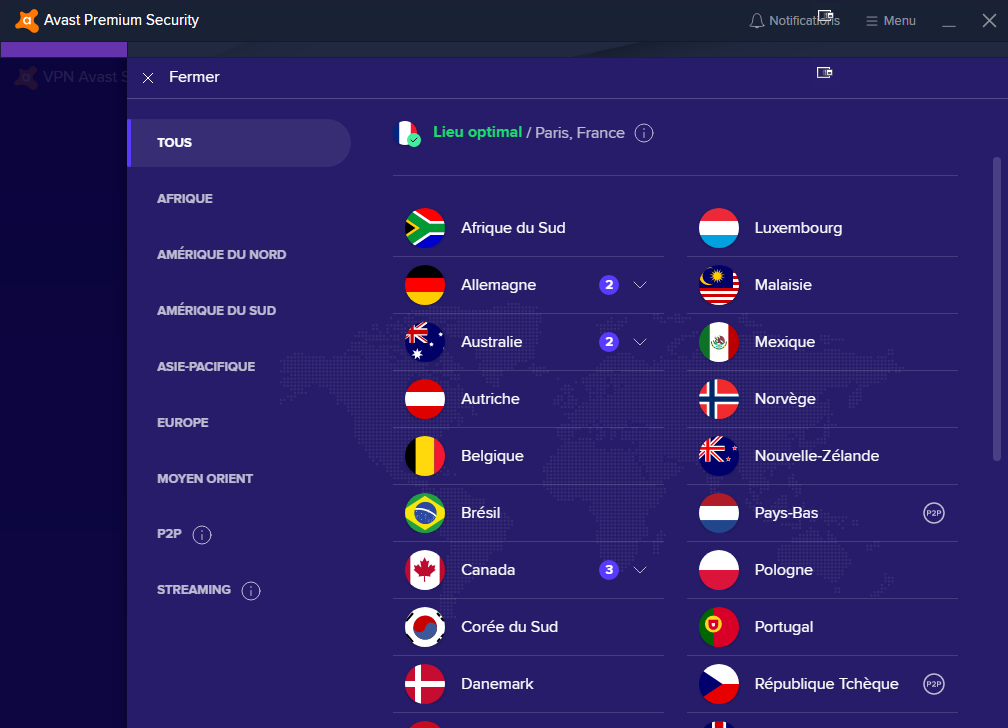Click the info icon beside Lieu optimal
The height and width of the screenshot is (728, 1008).
(x=644, y=133)
